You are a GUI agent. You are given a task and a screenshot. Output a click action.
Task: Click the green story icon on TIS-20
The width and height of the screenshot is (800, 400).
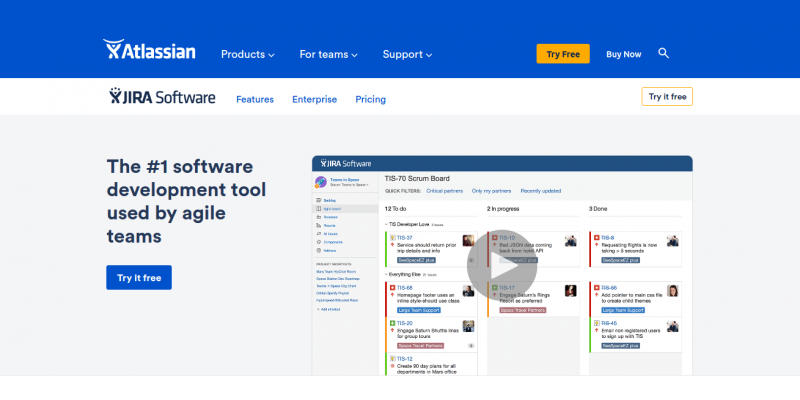(x=393, y=323)
